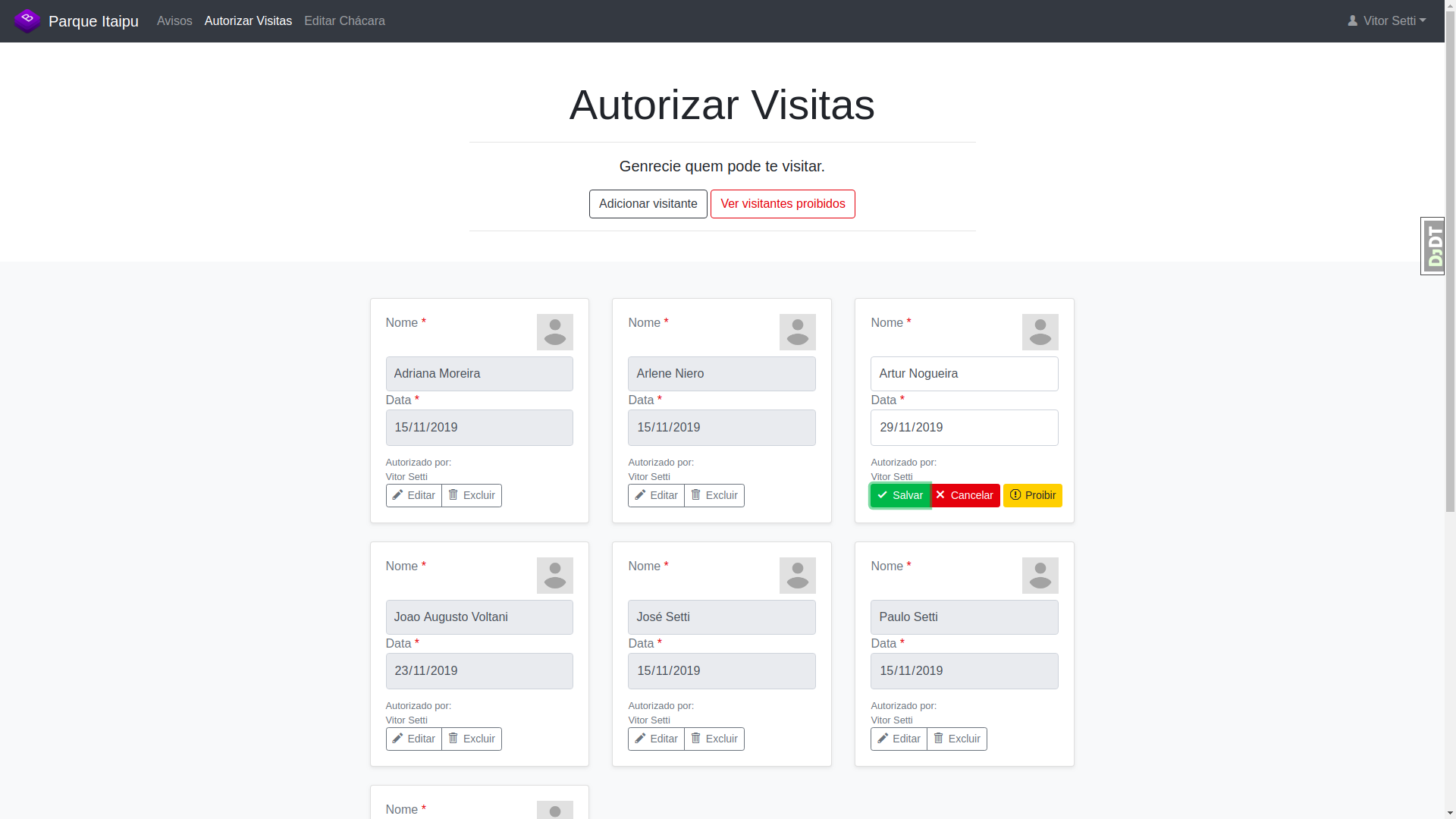
Task: Click the José Setti name field
Action: point(722,617)
